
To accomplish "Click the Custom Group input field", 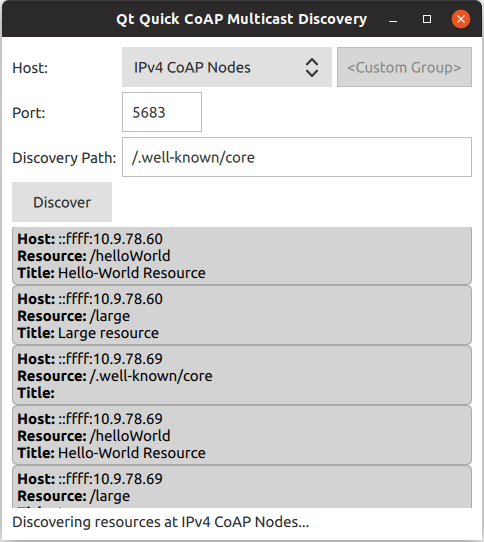I will (404, 67).
